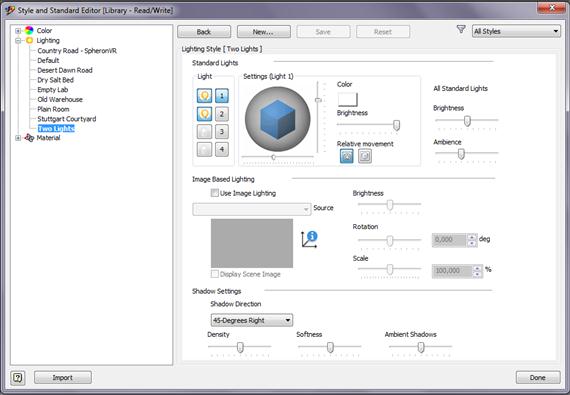Click the Lighting category bulb icon
This screenshot has height=395, width=570.
pyautogui.click(x=29, y=40)
